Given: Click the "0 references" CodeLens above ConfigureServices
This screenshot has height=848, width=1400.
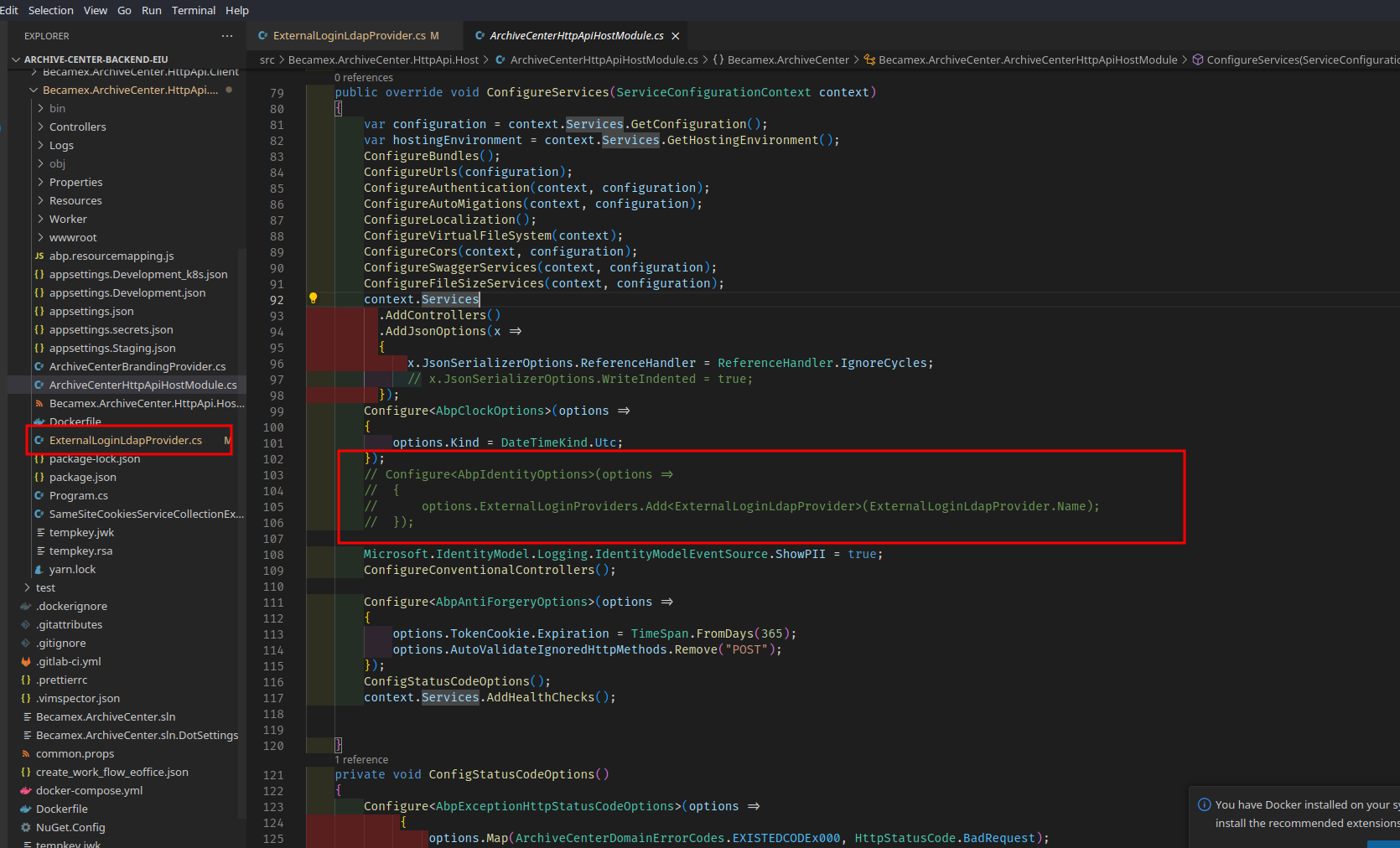Looking at the screenshot, I should [x=363, y=77].
